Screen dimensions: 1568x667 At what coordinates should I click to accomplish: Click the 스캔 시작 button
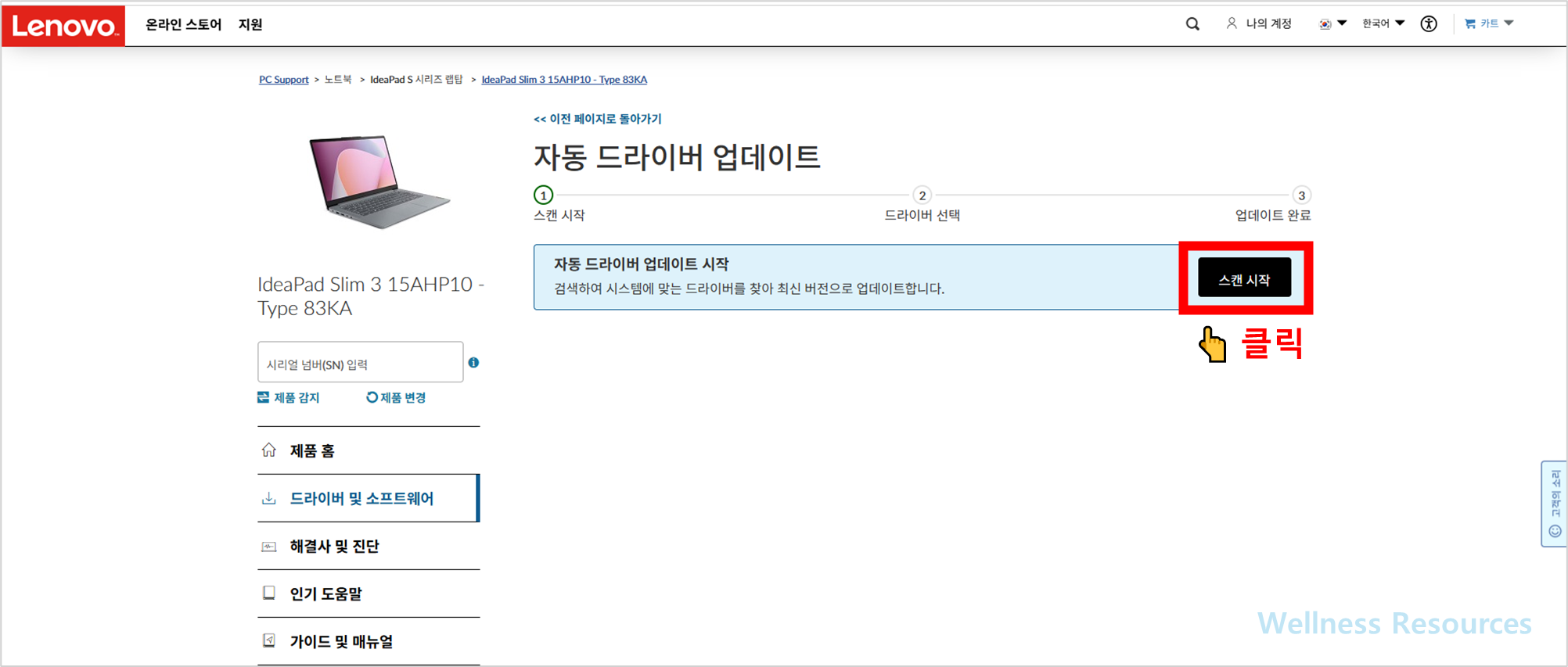coord(1244,278)
